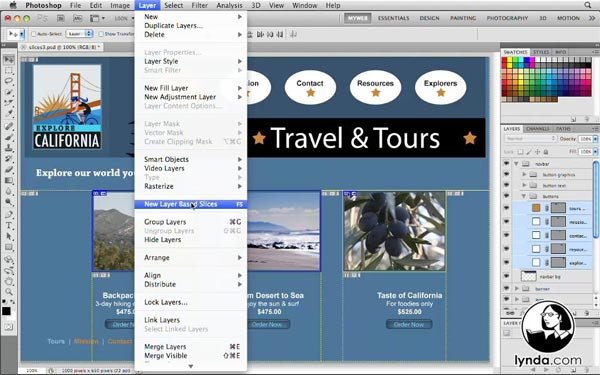Viewport: 600px width, 375px height.
Task: Switch to the Design workspace
Action: [429, 18]
